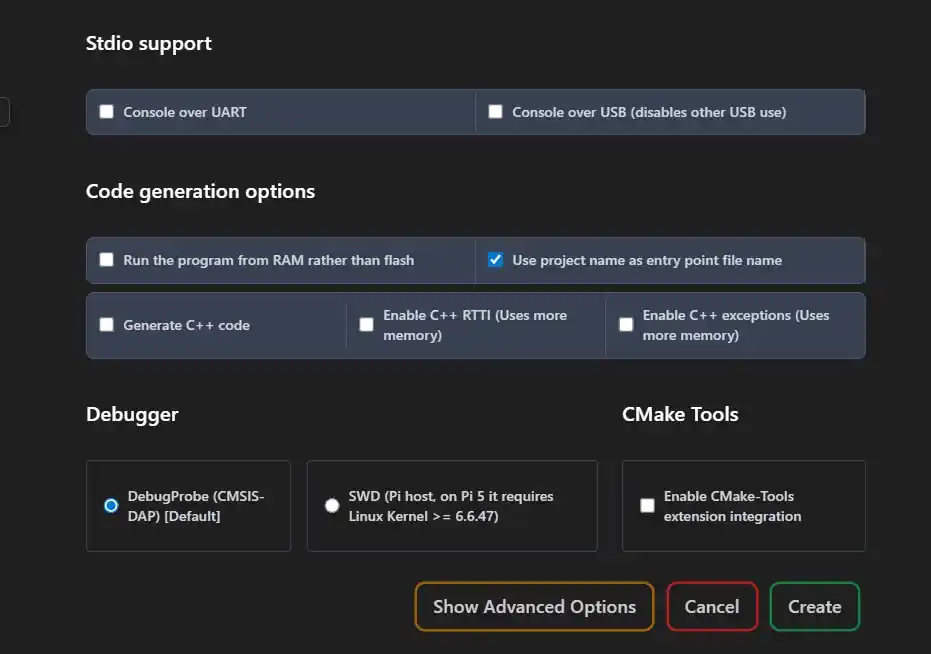Uncheck Use project name as entry point
Image resolution: width=931 pixels, height=654 pixels.
(x=495, y=260)
